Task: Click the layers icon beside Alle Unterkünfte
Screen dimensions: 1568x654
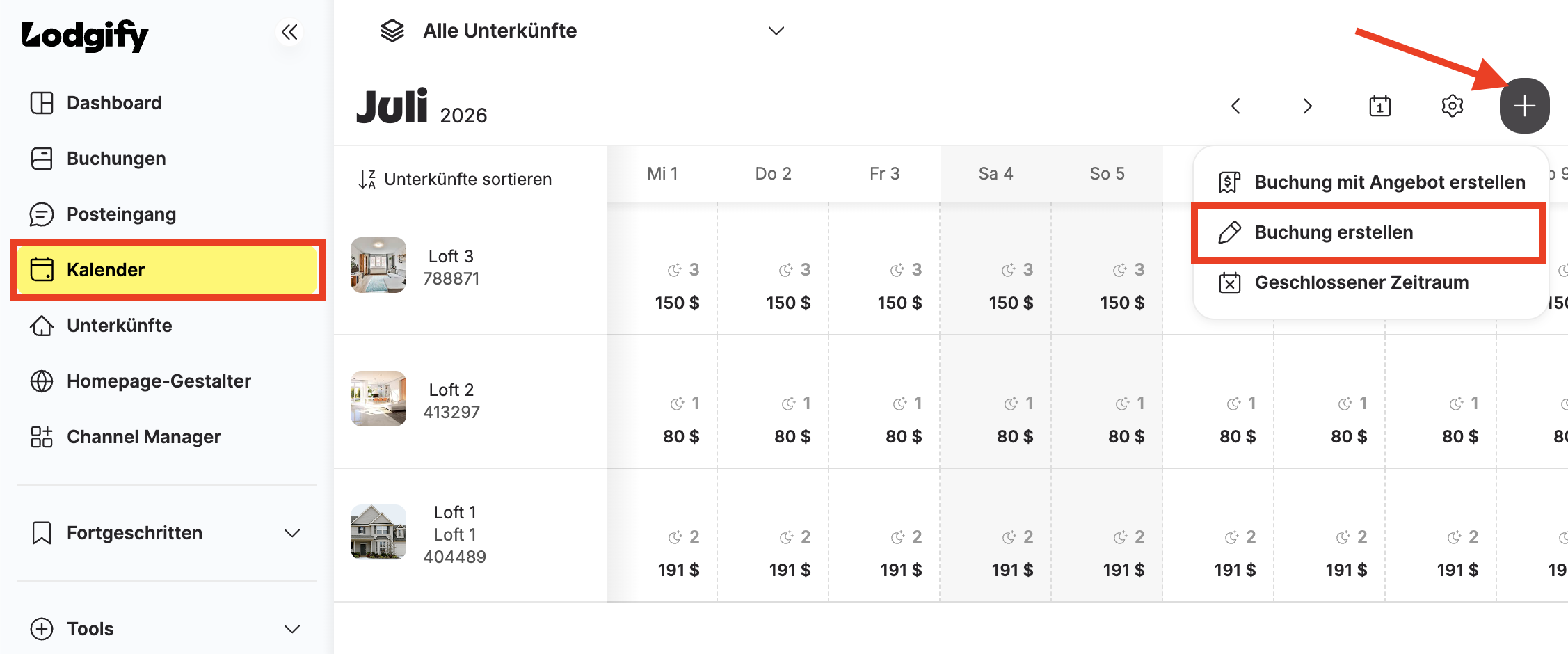Action: [x=392, y=31]
